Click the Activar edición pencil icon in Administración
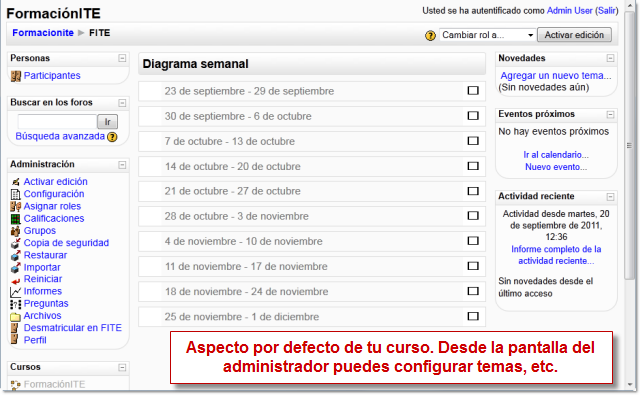640x395 pixels. point(16,182)
